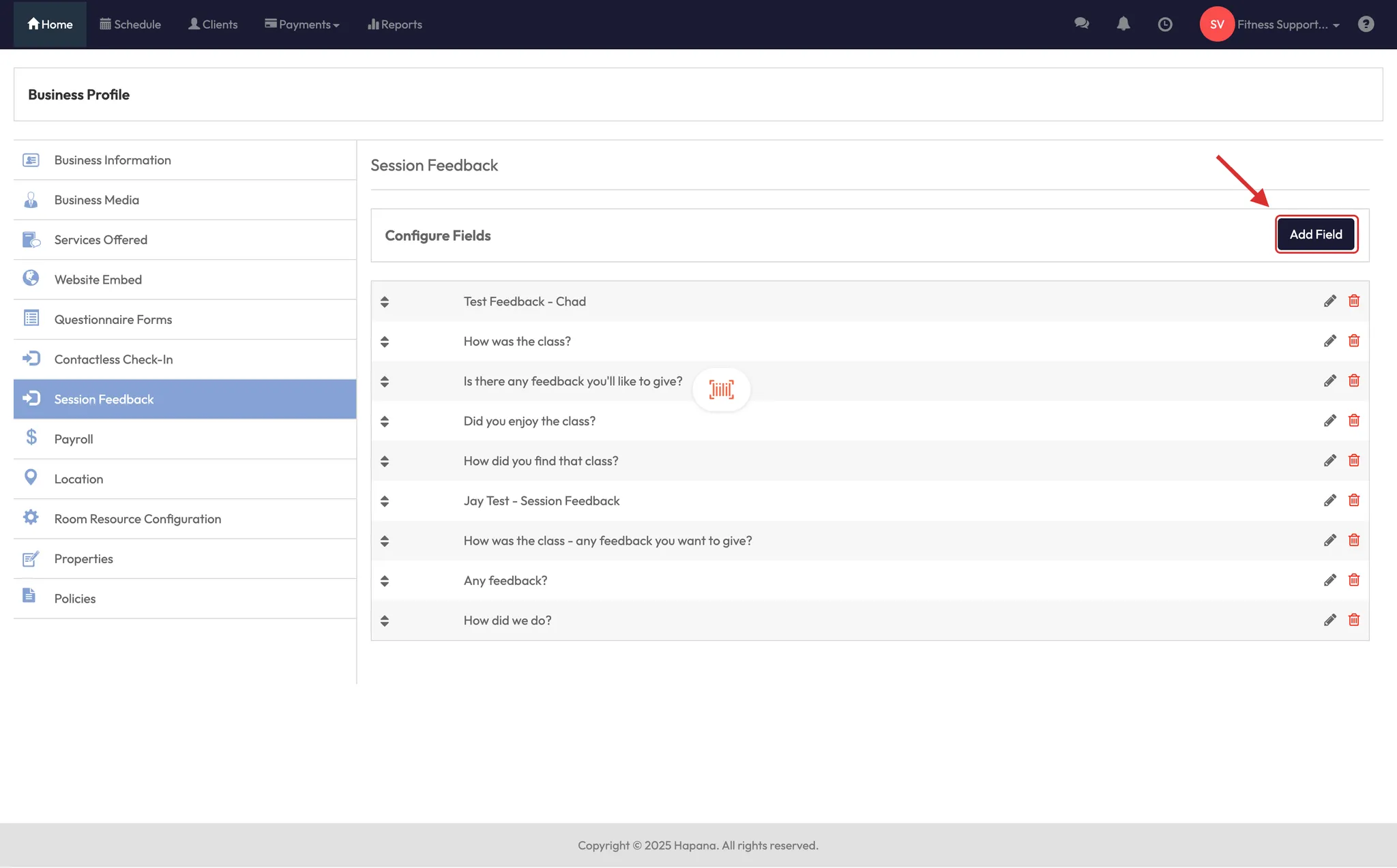The width and height of the screenshot is (1397, 868).
Task: Delete the 'Any feedback?' field
Action: tap(1354, 580)
